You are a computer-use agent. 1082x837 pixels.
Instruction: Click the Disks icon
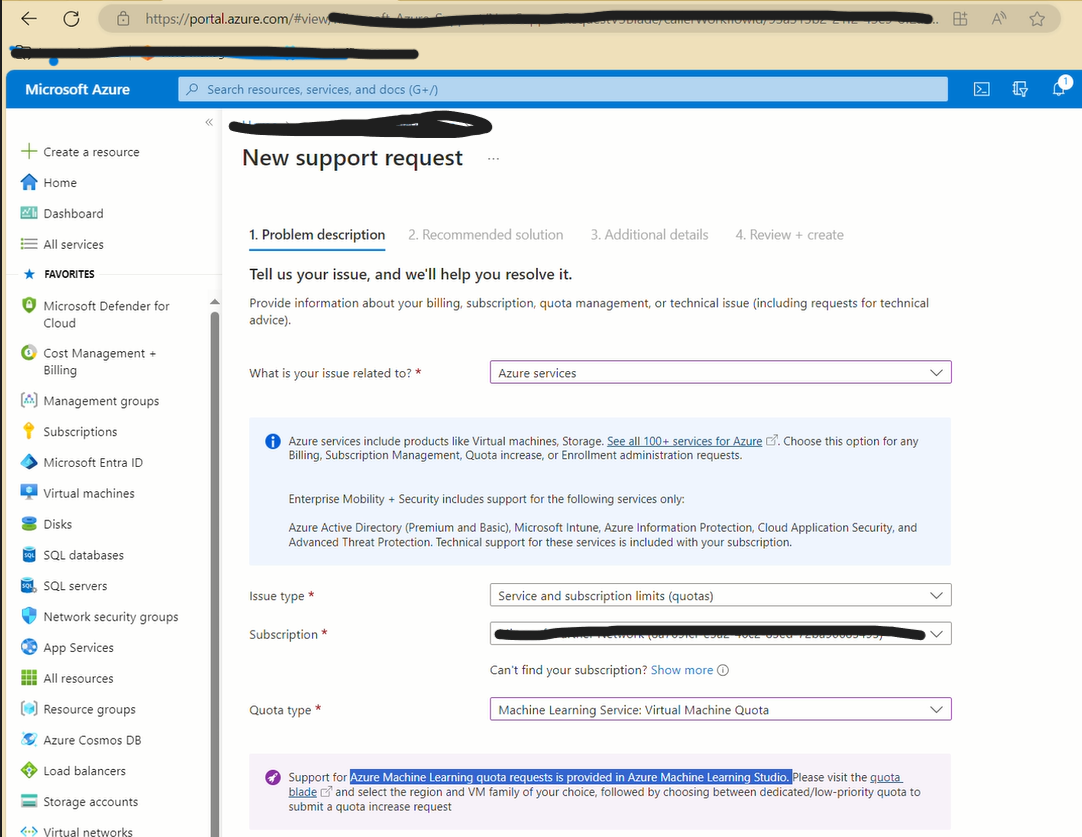tap(29, 524)
